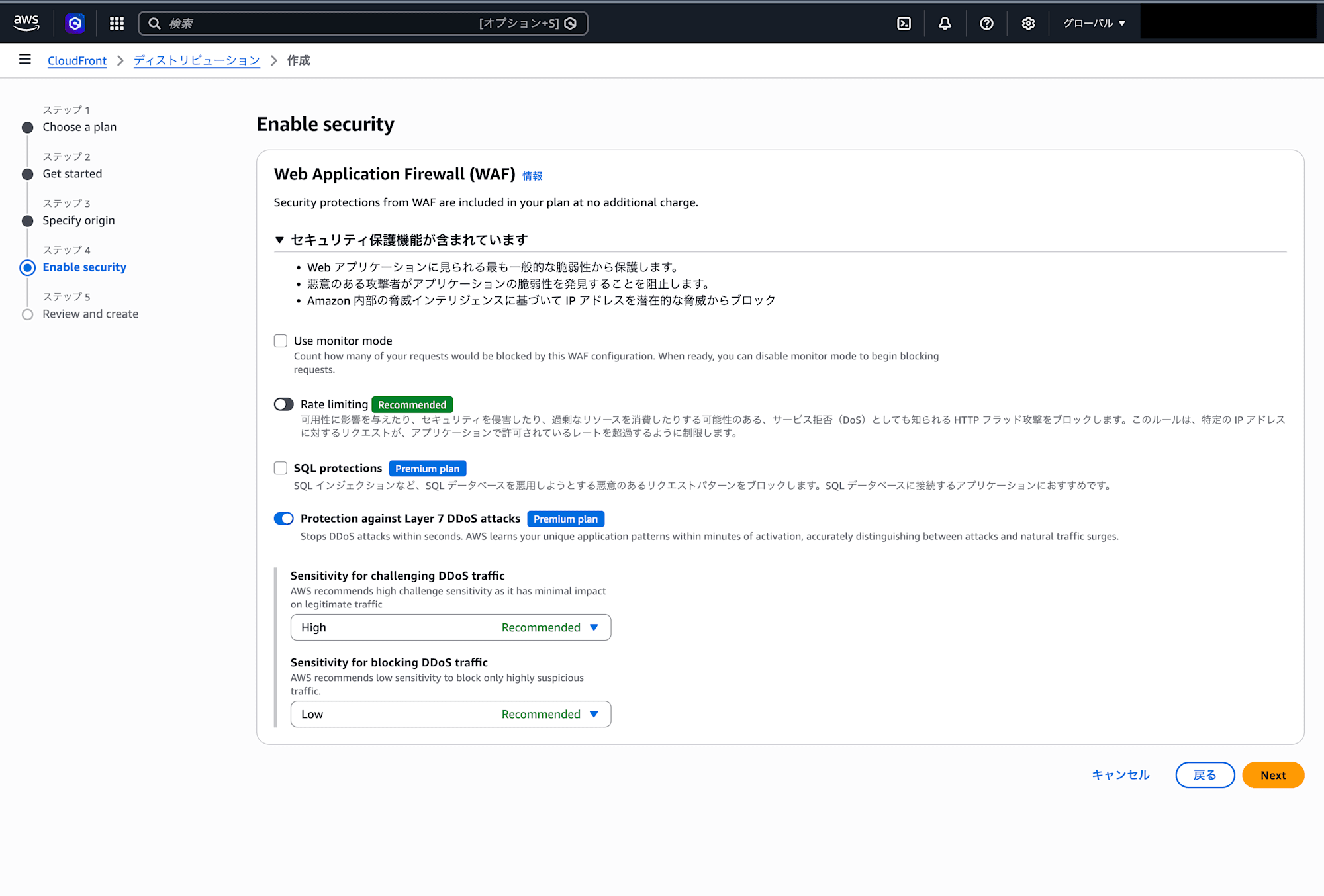Click the 'Web Application Firewall (WAF)' heading
The height and width of the screenshot is (896, 1324).
click(x=395, y=174)
